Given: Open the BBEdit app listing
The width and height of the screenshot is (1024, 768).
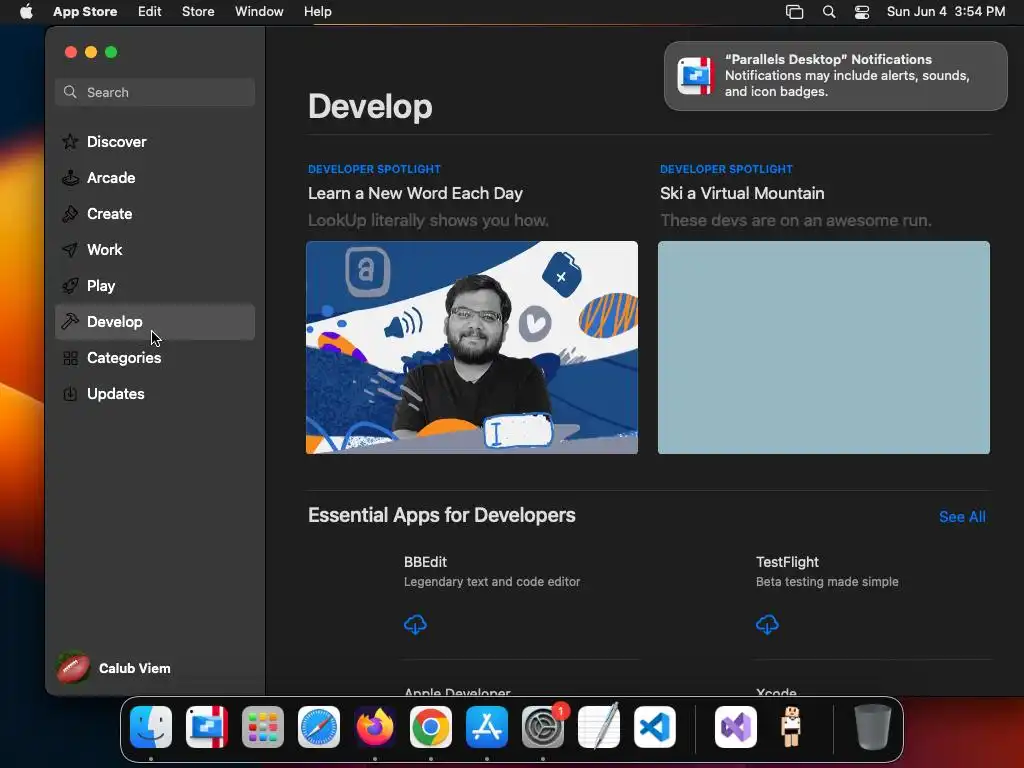Looking at the screenshot, I should (x=425, y=562).
